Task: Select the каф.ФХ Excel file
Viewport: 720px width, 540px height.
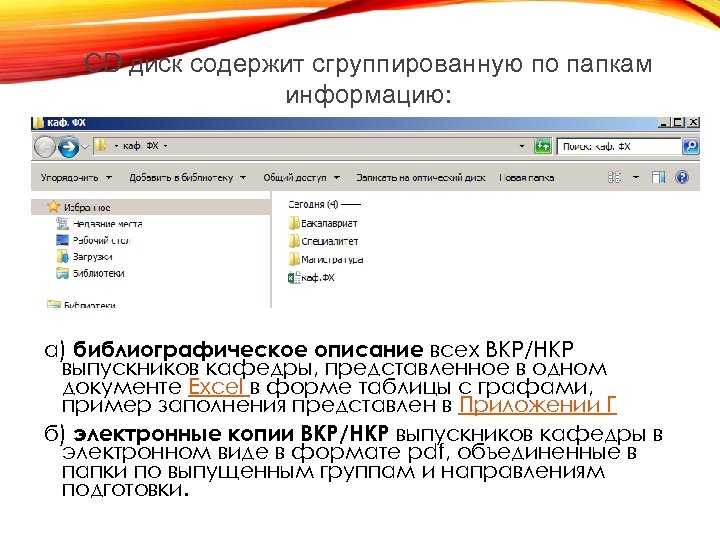Action: tap(311, 277)
